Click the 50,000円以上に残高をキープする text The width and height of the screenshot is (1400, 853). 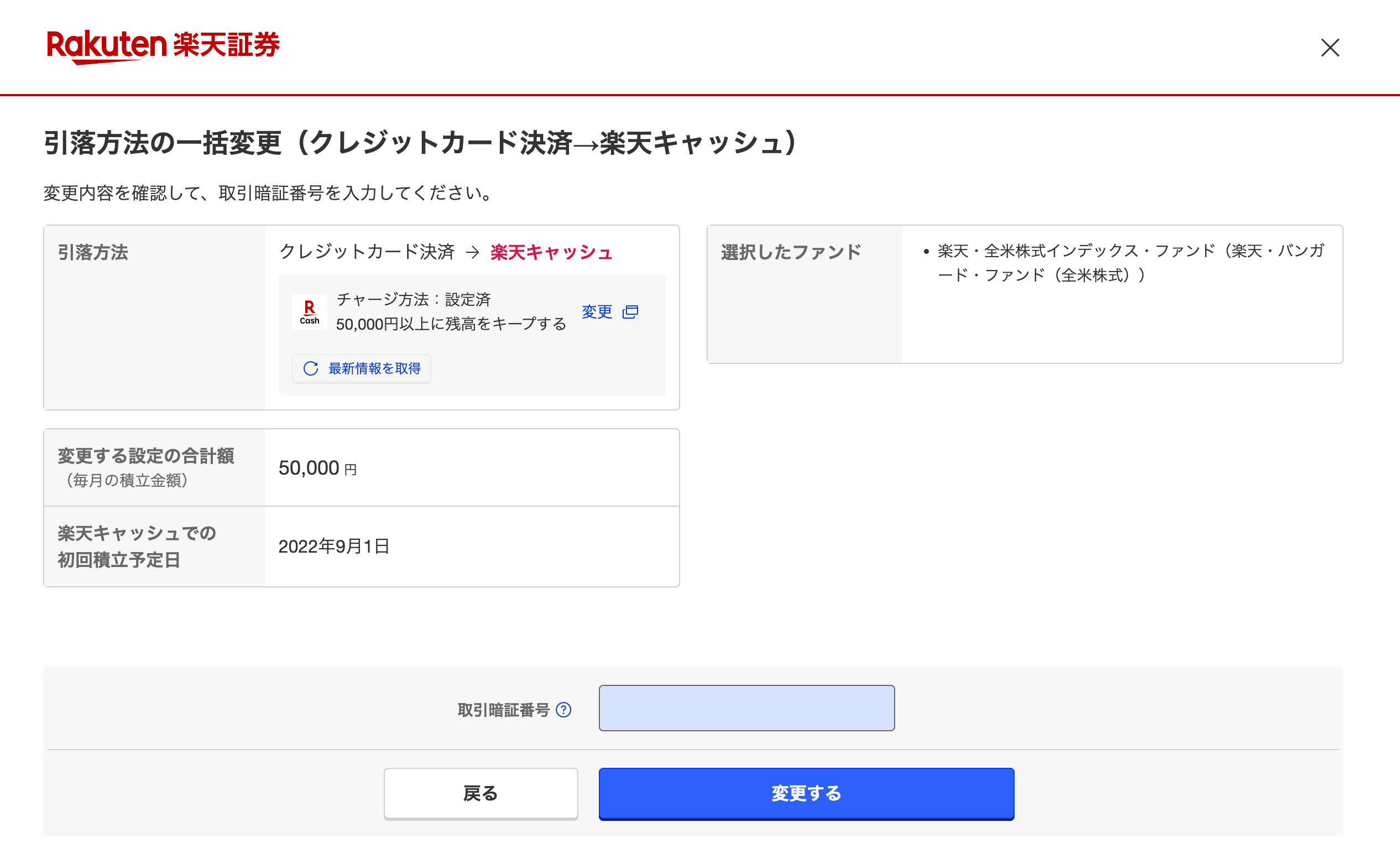451,325
